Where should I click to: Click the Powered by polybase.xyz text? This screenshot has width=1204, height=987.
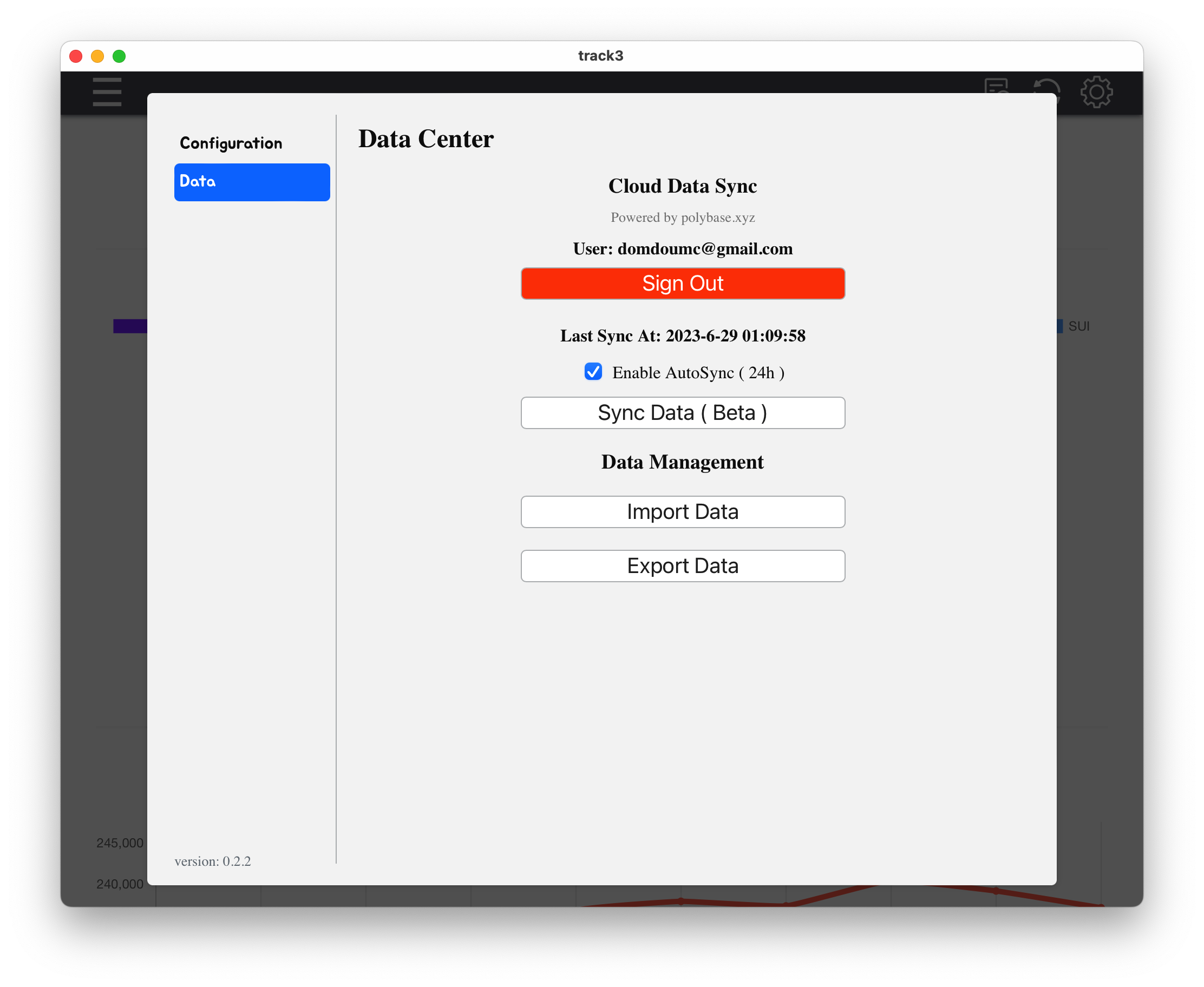(x=682, y=216)
